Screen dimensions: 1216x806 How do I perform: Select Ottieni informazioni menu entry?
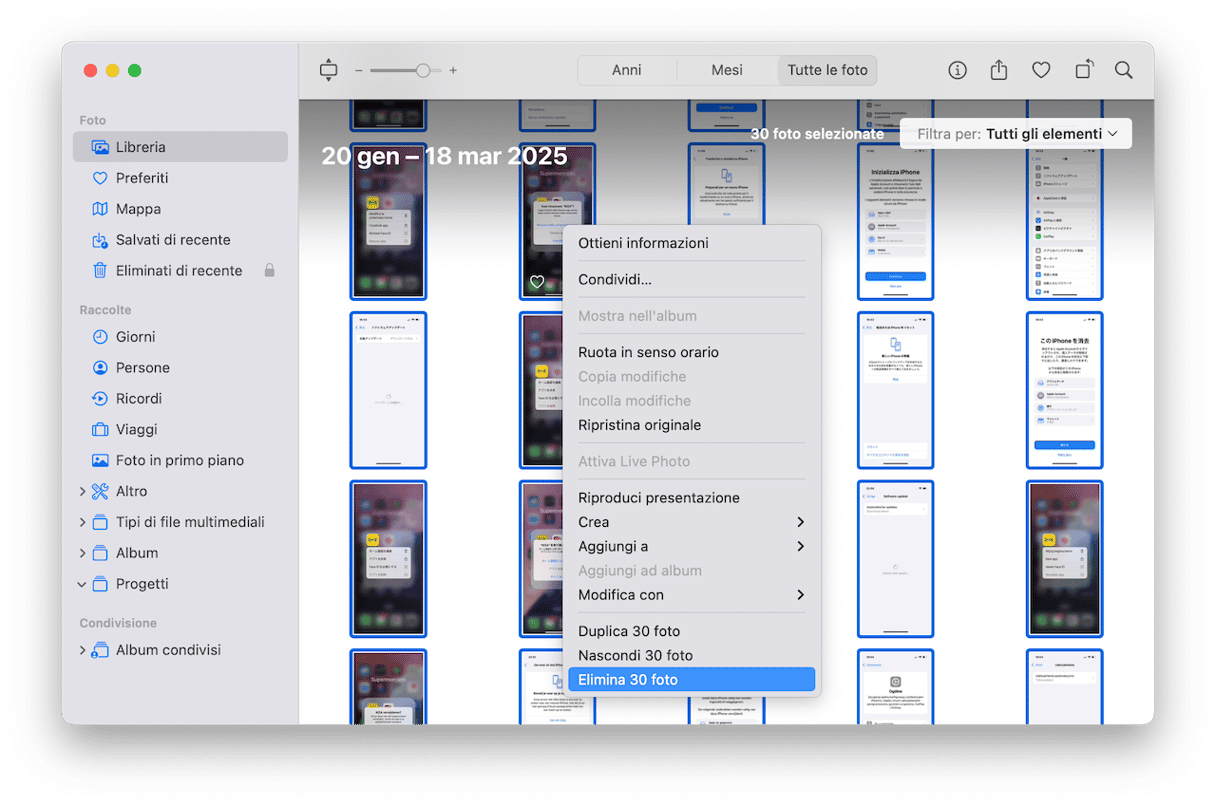pyautogui.click(x=643, y=243)
